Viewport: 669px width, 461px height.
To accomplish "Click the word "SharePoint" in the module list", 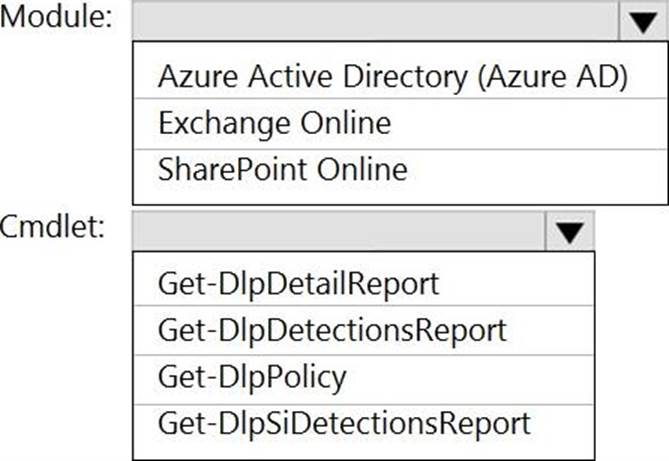I will pyautogui.click(x=231, y=169).
